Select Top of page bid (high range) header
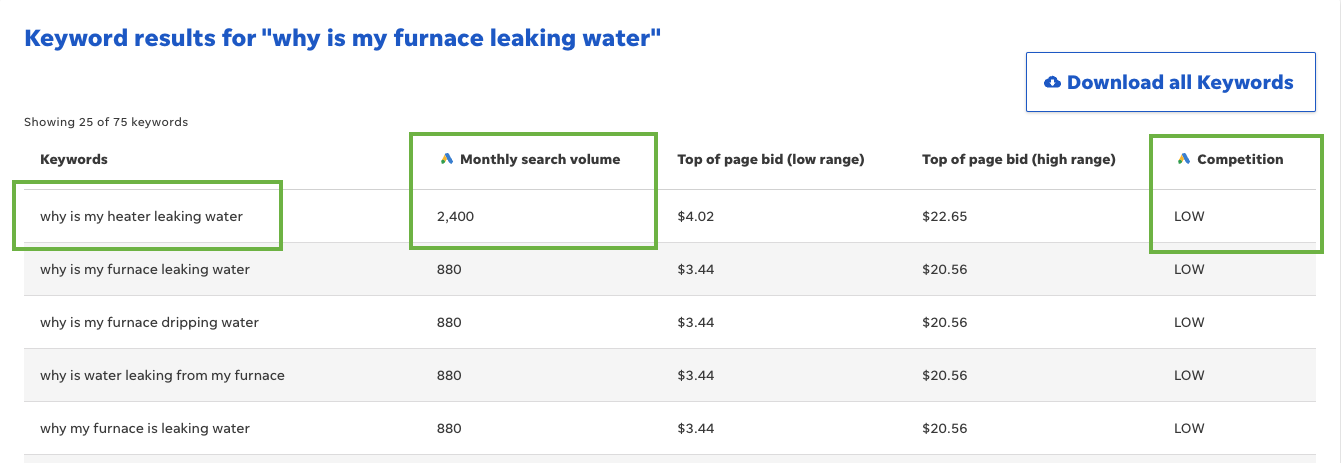Viewport: 1341px width, 463px height. point(1019,159)
